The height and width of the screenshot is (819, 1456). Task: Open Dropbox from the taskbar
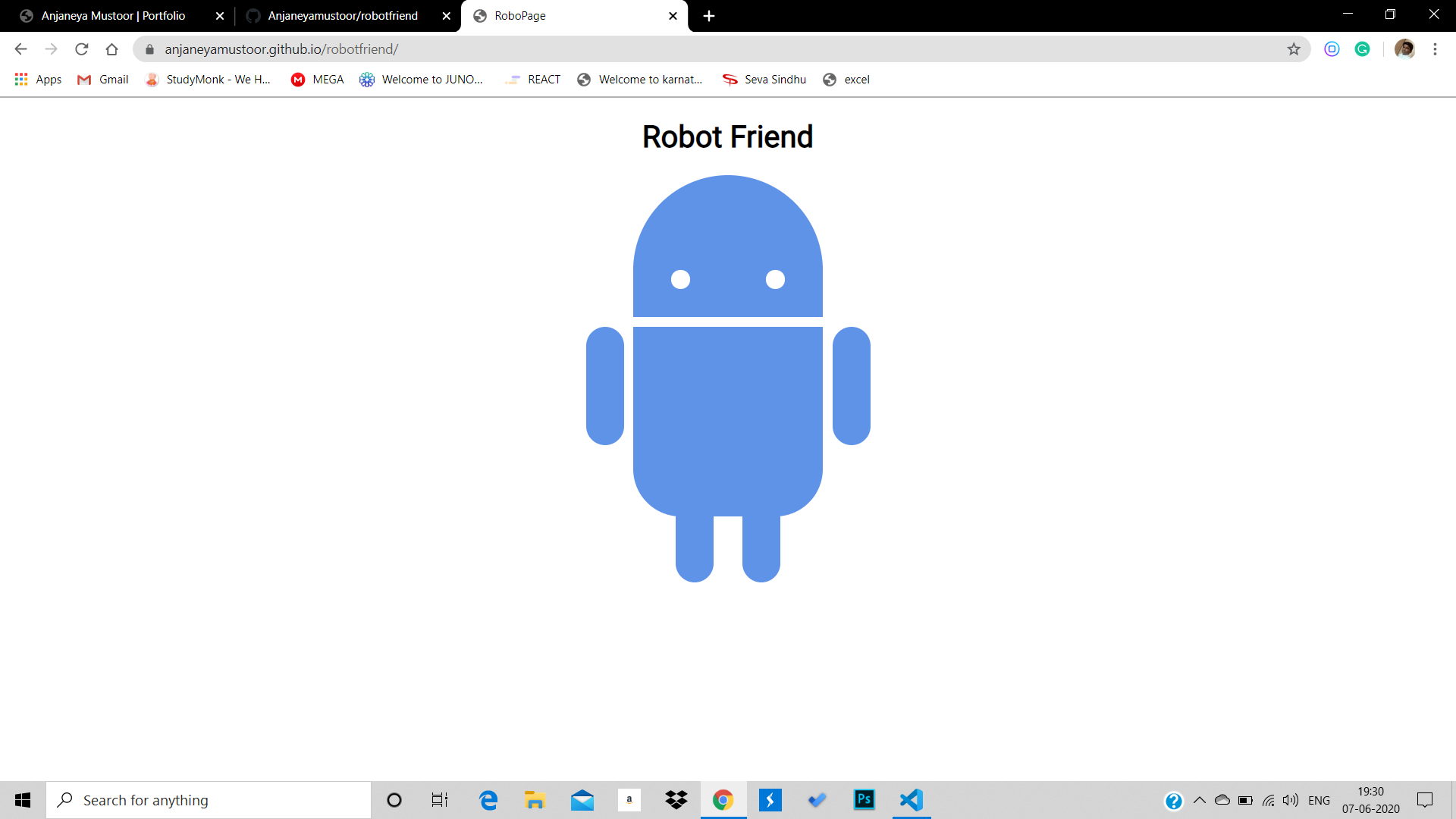click(x=676, y=800)
